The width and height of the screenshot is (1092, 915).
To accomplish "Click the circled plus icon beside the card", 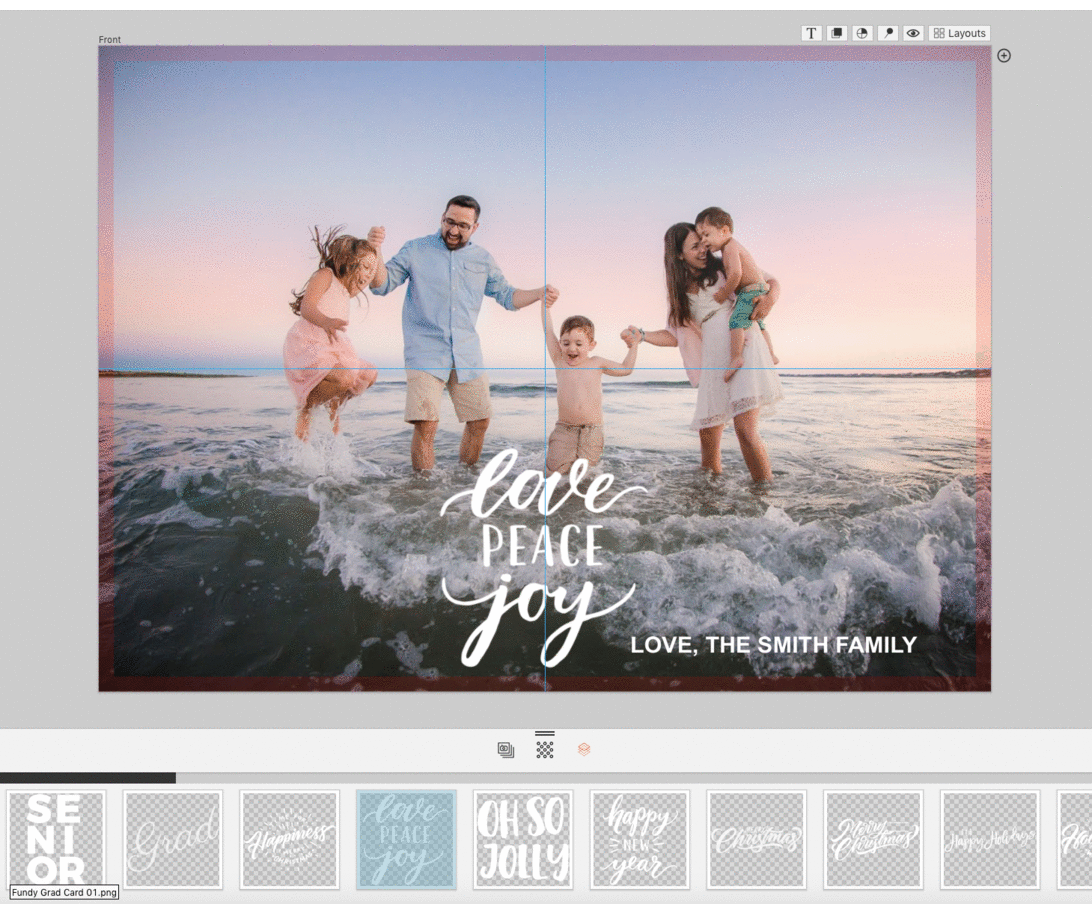I will (1004, 56).
